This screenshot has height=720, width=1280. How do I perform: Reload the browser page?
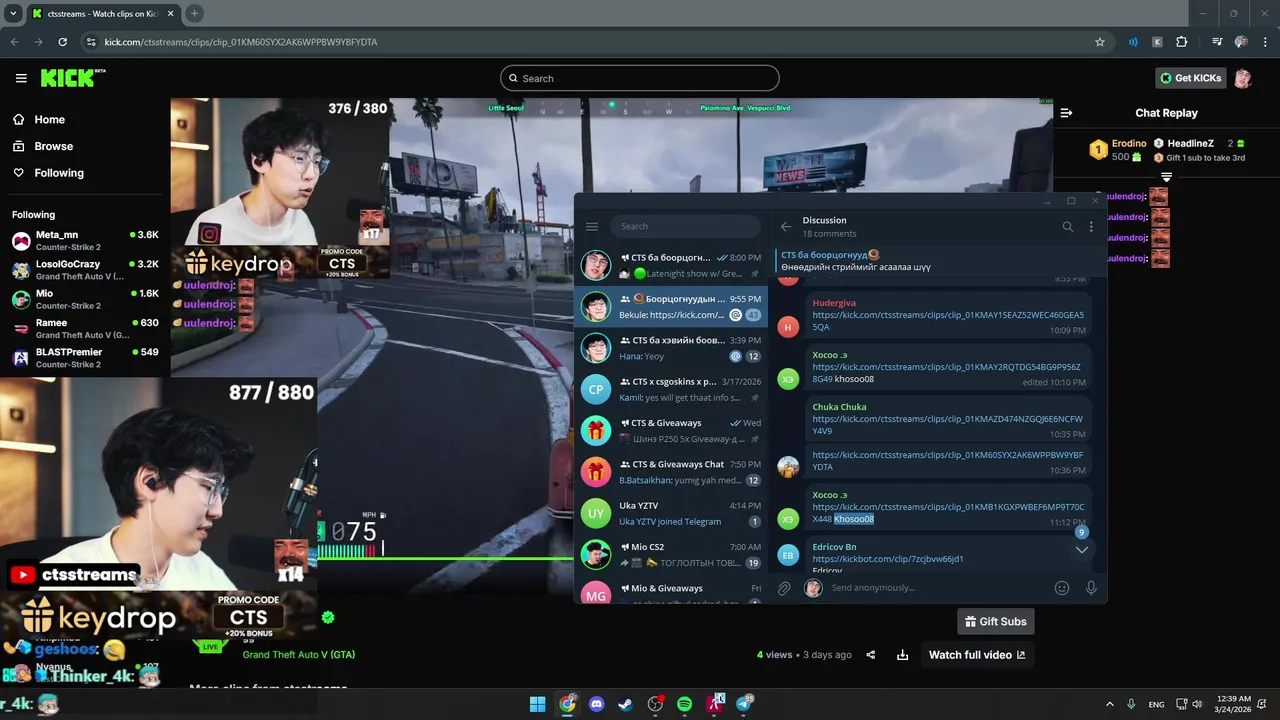[x=62, y=42]
